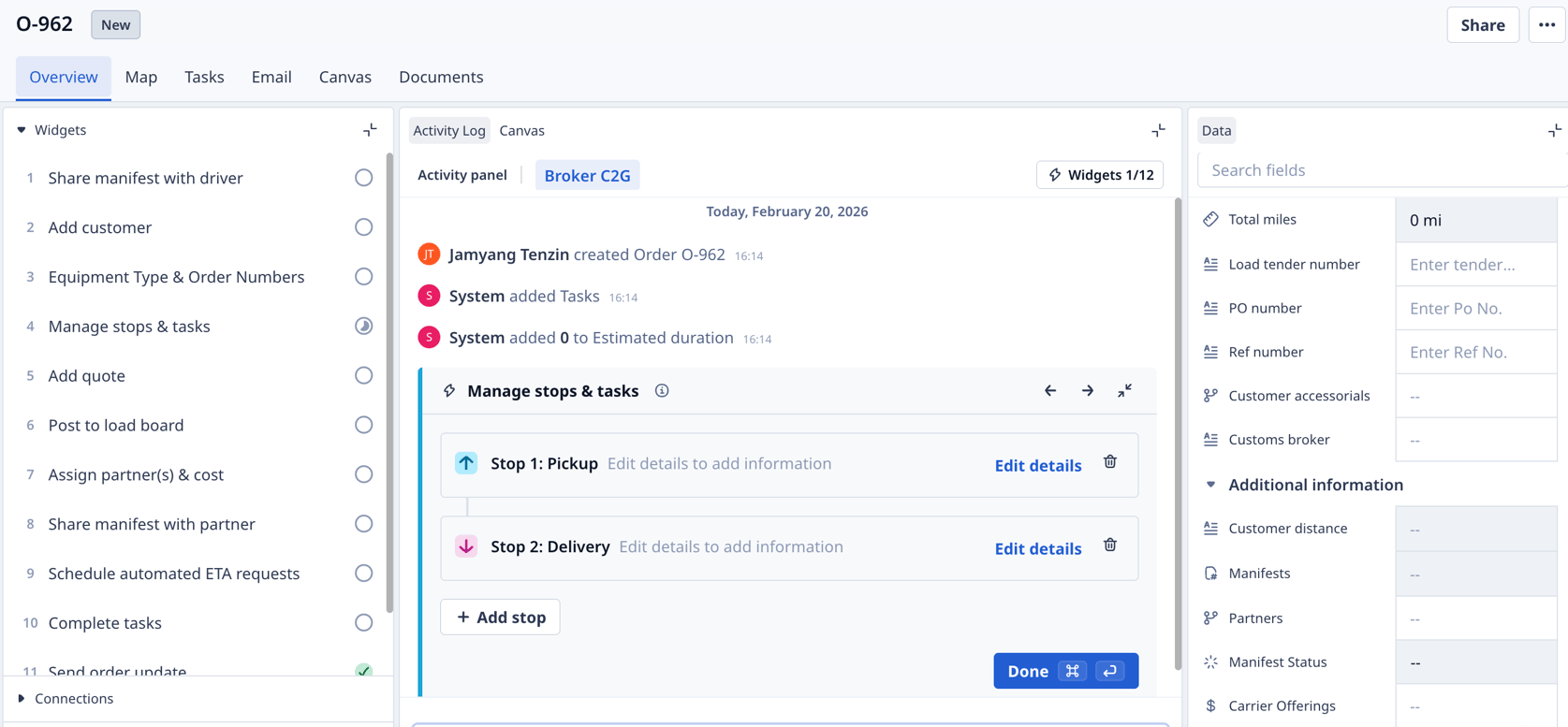Image resolution: width=1568 pixels, height=727 pixels.
Task: Click the Stop 1 Pickup up-arrow icon
Action: [466, 463]
